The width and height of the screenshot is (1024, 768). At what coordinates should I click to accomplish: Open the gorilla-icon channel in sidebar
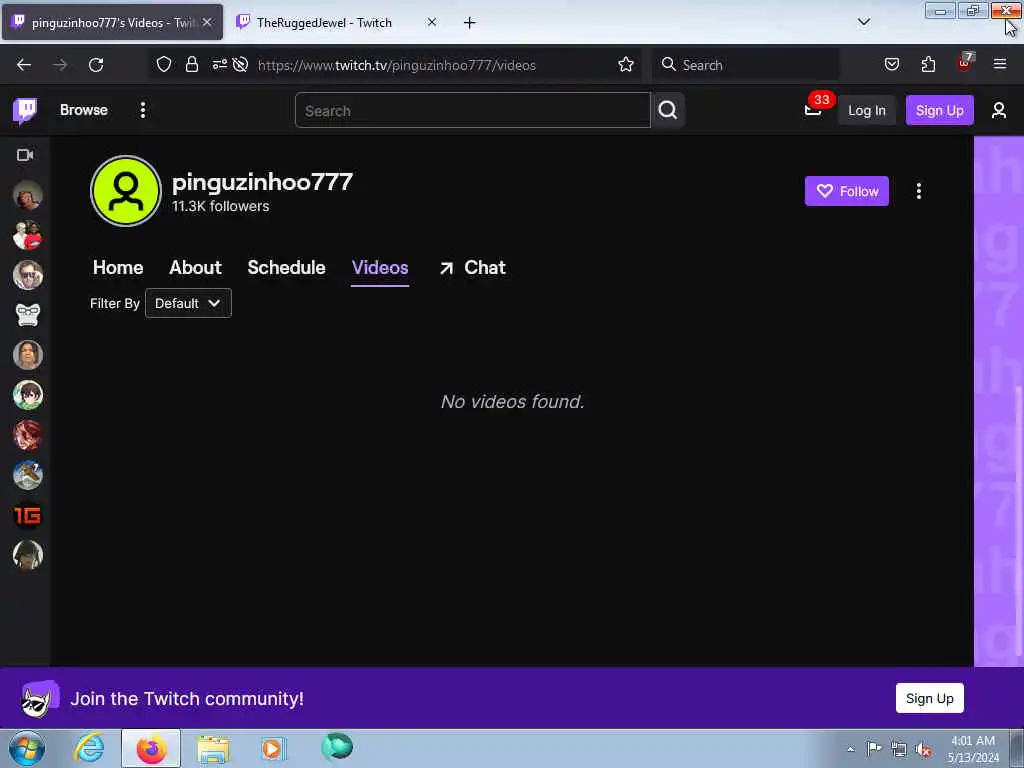(x=27, y=315)
